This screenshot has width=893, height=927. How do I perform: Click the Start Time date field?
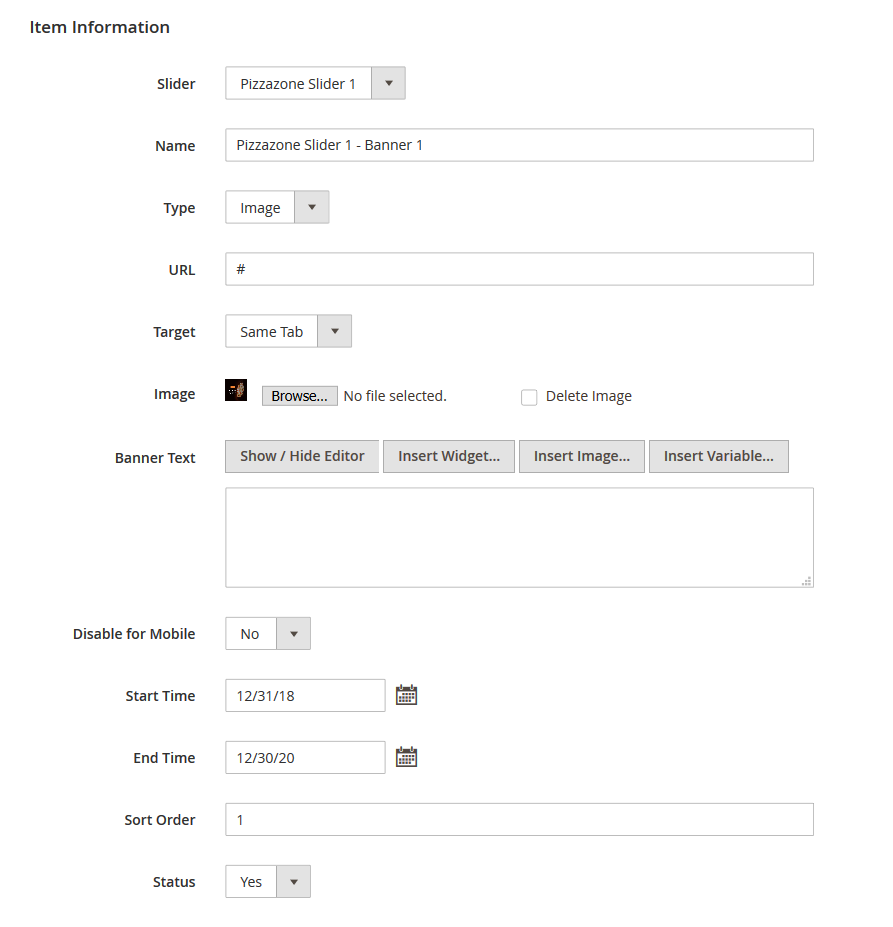coord(305,696)
